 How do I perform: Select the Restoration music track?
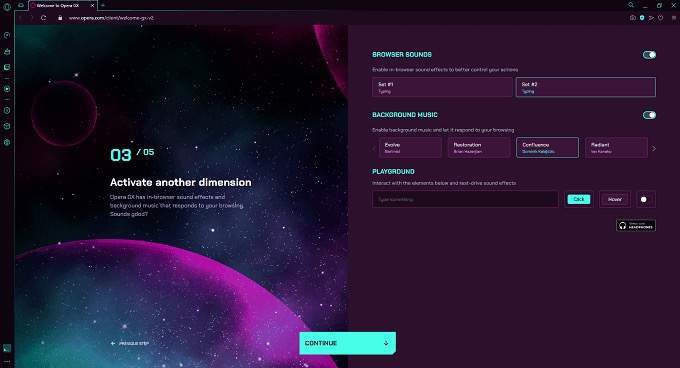pyautogui.click(x=479, y=148)
